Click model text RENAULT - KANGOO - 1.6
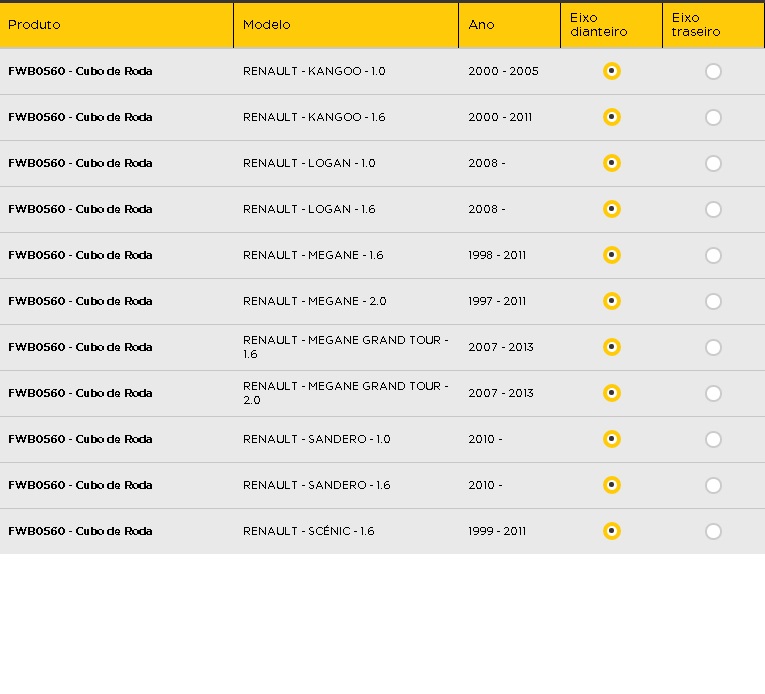 point(314,117)
